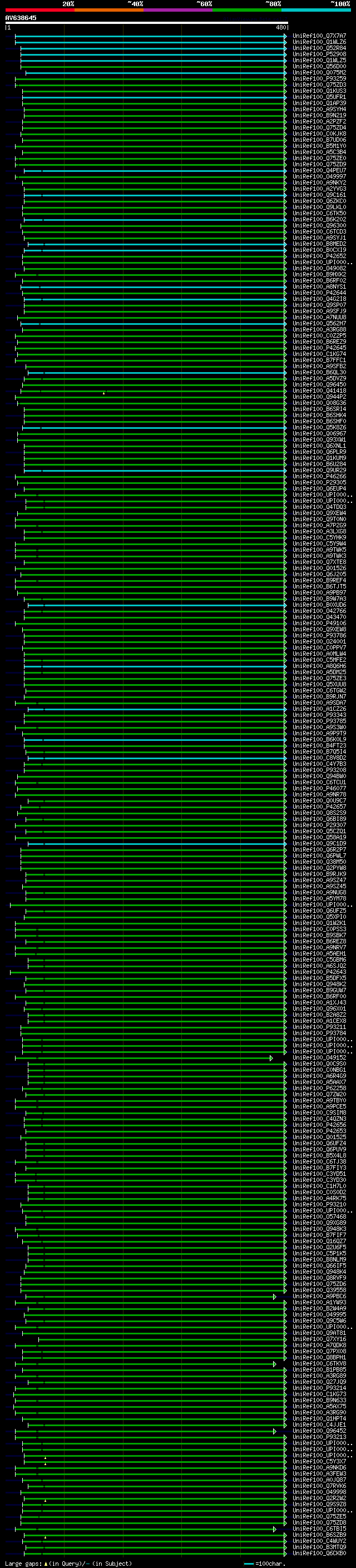Image resolution: width=356 pixels, height=1568 pixels.
Task: Select hit label UniRef100_A2P2F2
Action: click(x=319, y=122)
